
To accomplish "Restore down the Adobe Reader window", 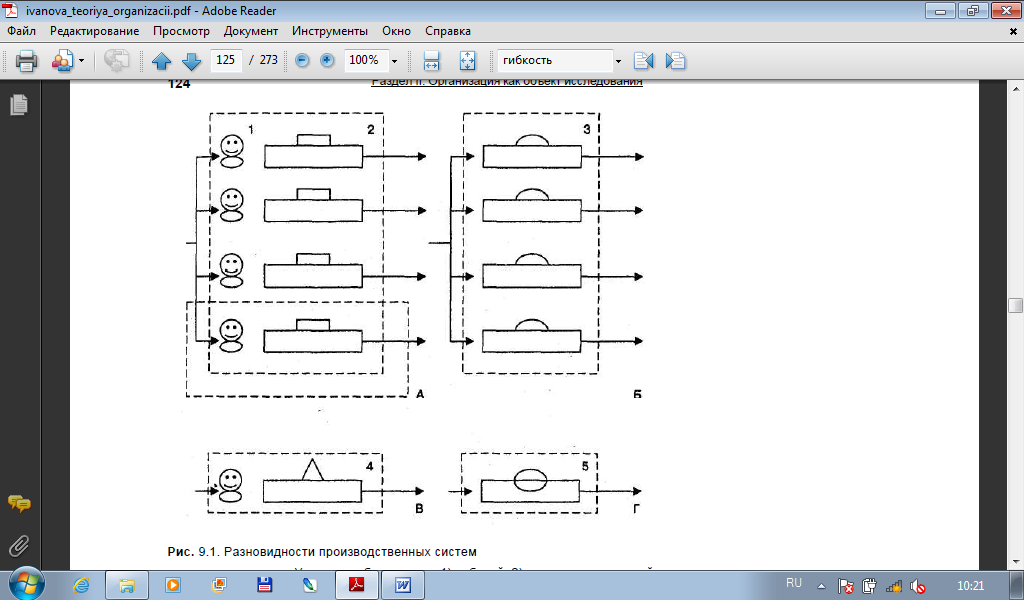I will pos(973,10).
